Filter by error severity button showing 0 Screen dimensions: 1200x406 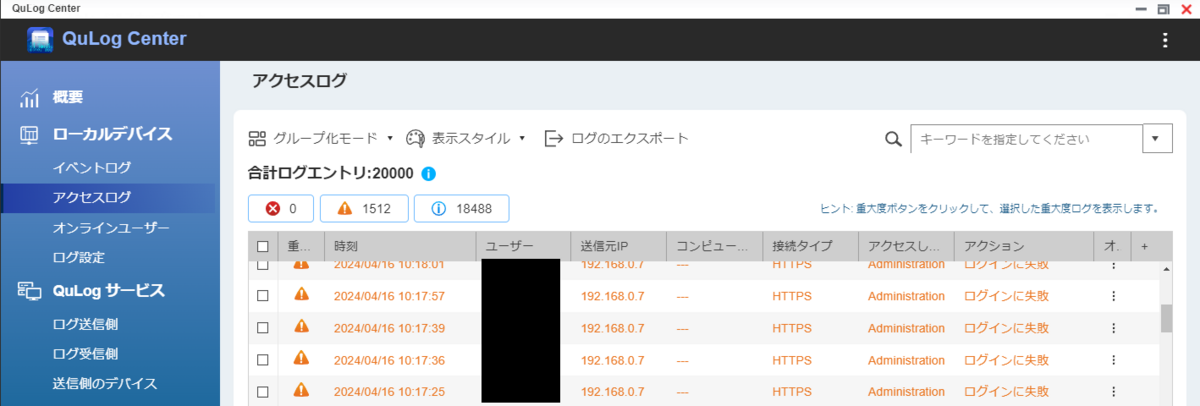coord(281,208)
